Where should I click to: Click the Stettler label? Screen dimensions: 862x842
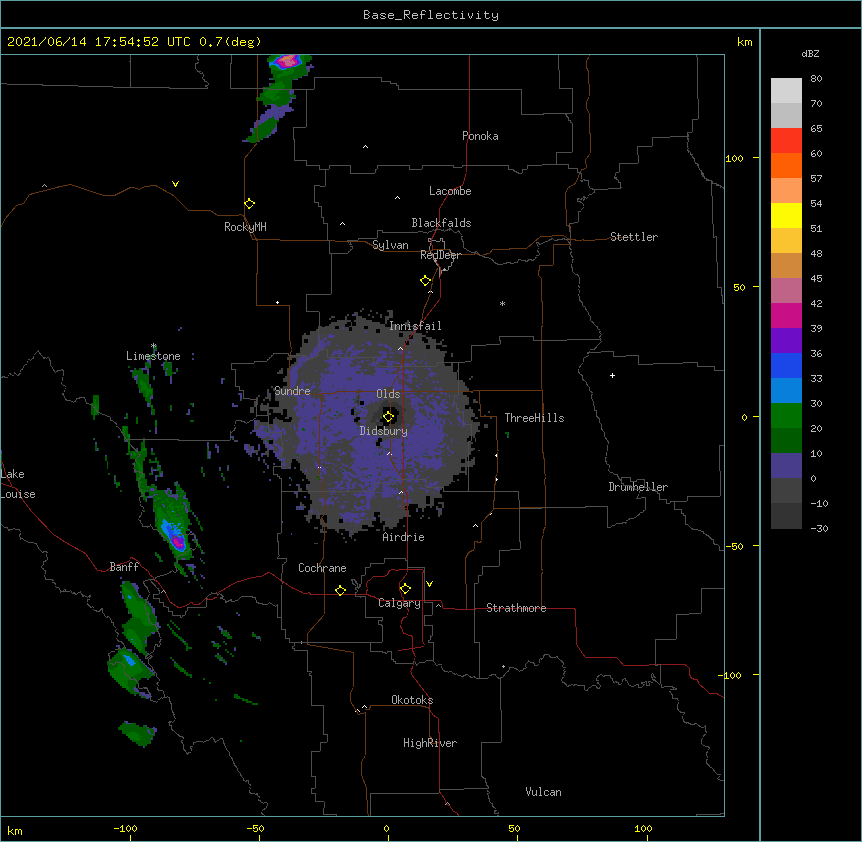click(634, 237)
